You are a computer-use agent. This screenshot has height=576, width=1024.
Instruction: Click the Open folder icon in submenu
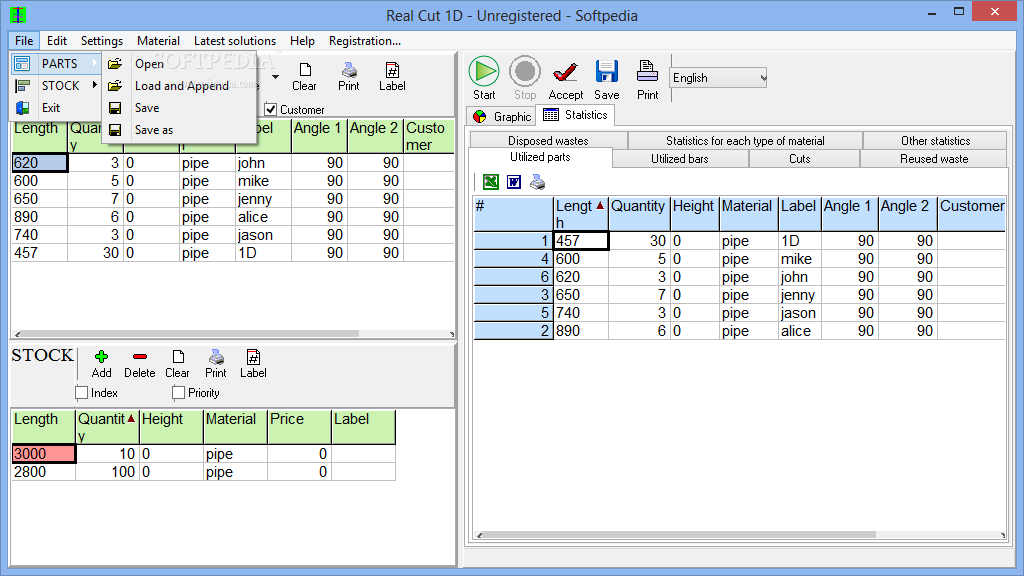pos(115,63)
